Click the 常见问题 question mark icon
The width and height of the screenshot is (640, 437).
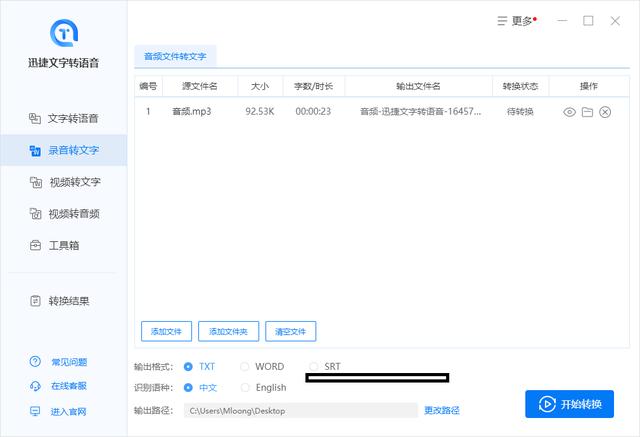click(35, 361)
